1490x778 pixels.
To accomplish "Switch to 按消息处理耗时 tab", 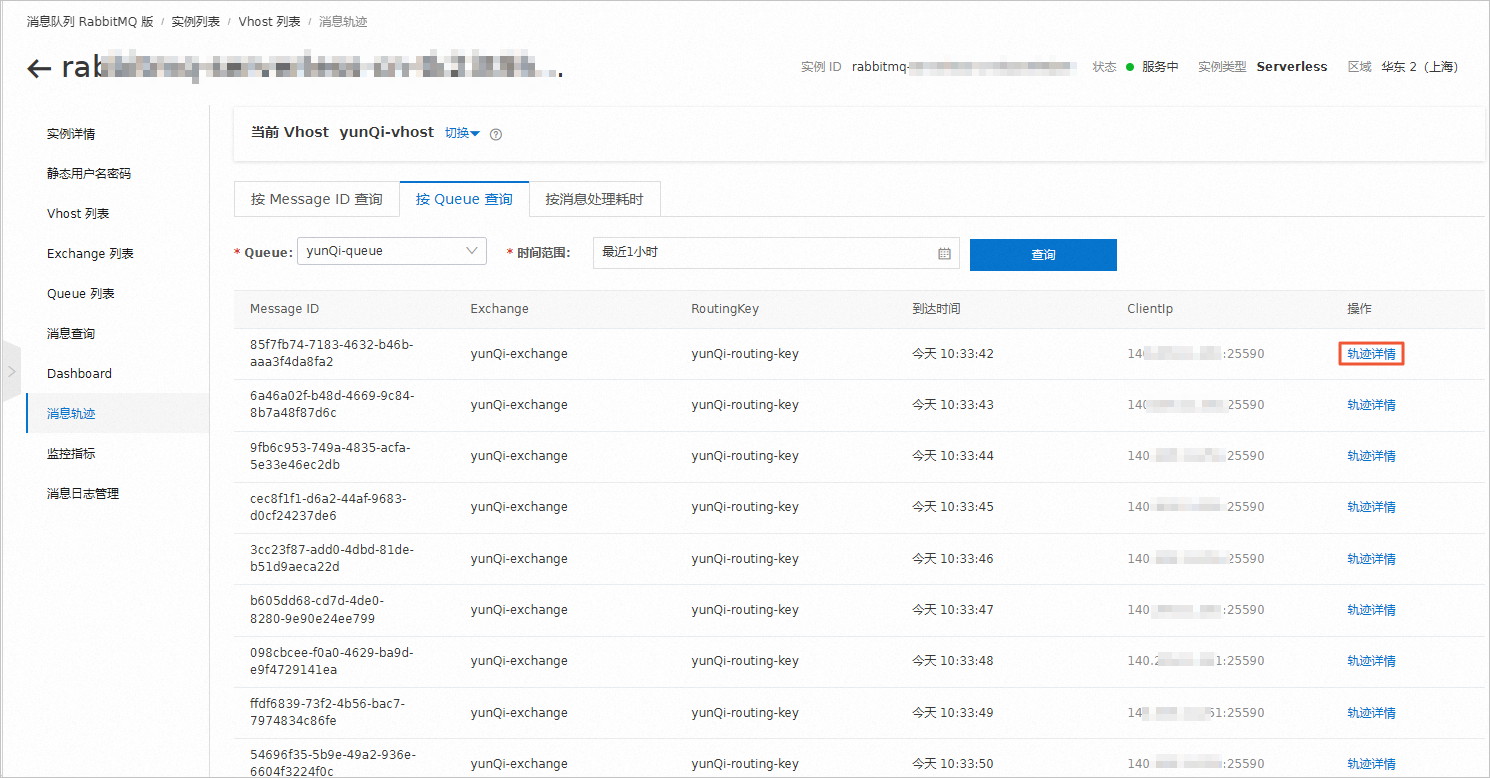I will 594,199.
